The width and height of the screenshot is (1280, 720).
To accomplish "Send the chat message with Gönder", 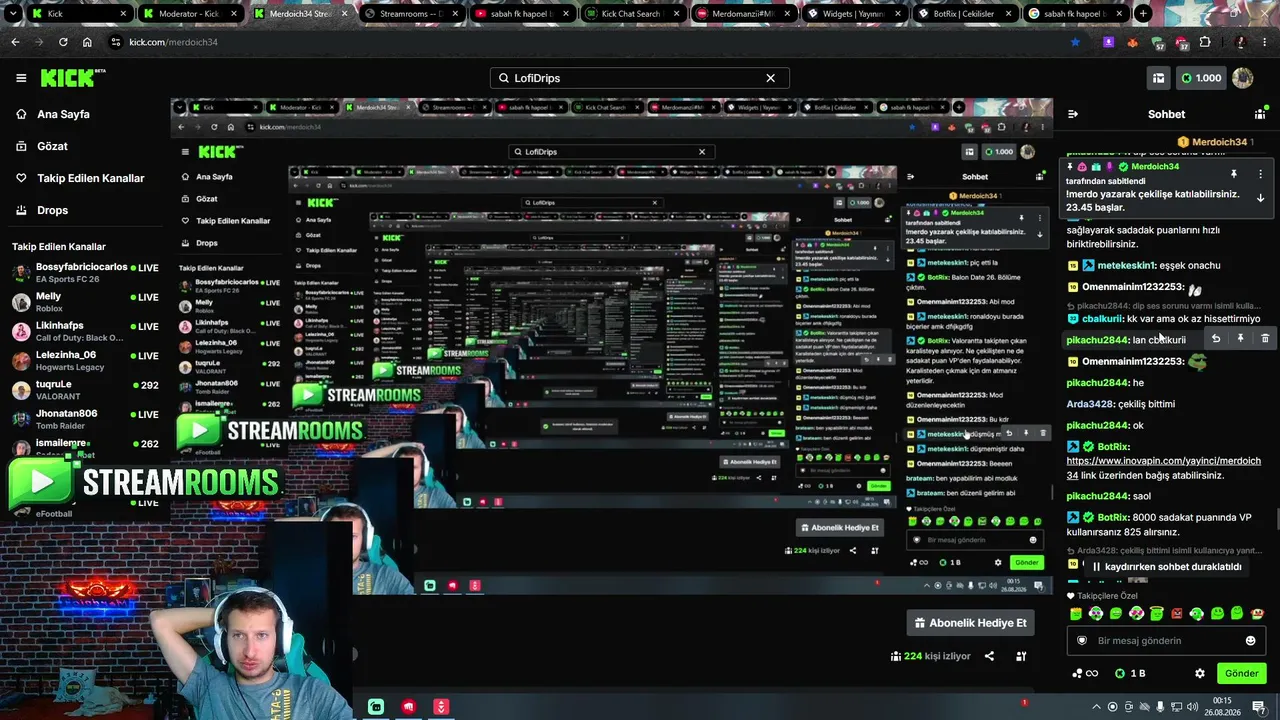I will pyautogui.click(x=1241, y=674).
